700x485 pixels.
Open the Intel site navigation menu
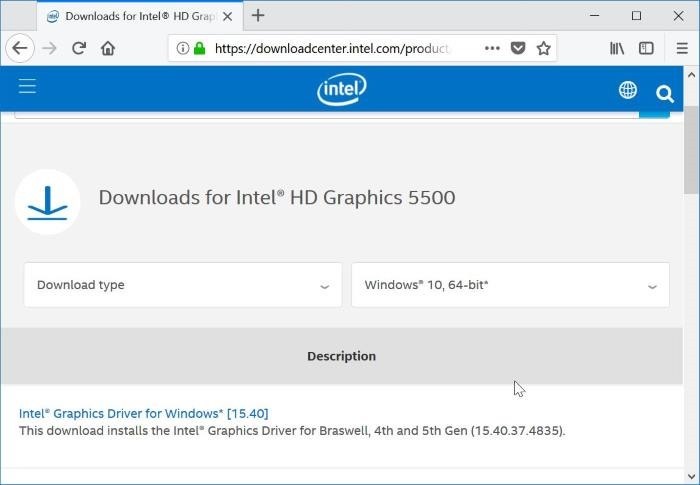27,86
